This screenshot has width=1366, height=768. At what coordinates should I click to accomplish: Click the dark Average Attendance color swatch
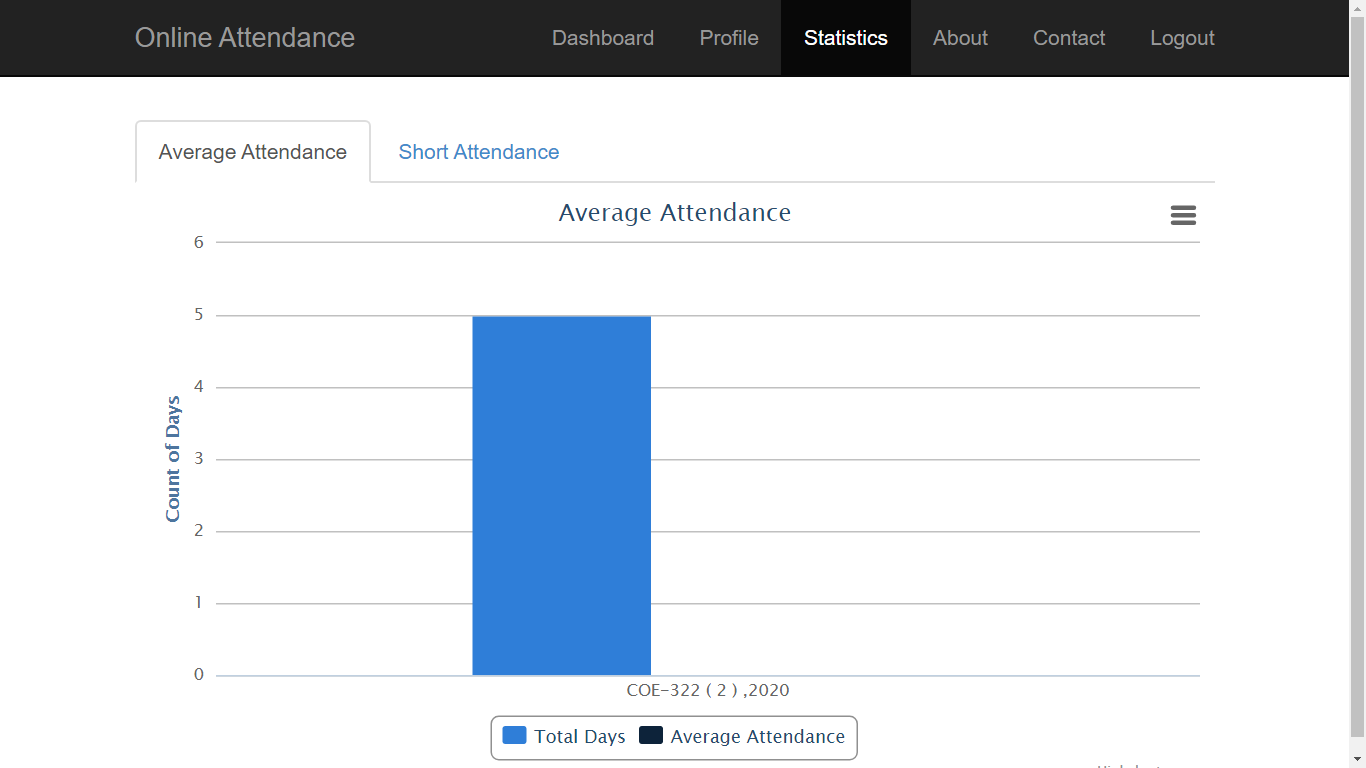[x=649, y=736]
